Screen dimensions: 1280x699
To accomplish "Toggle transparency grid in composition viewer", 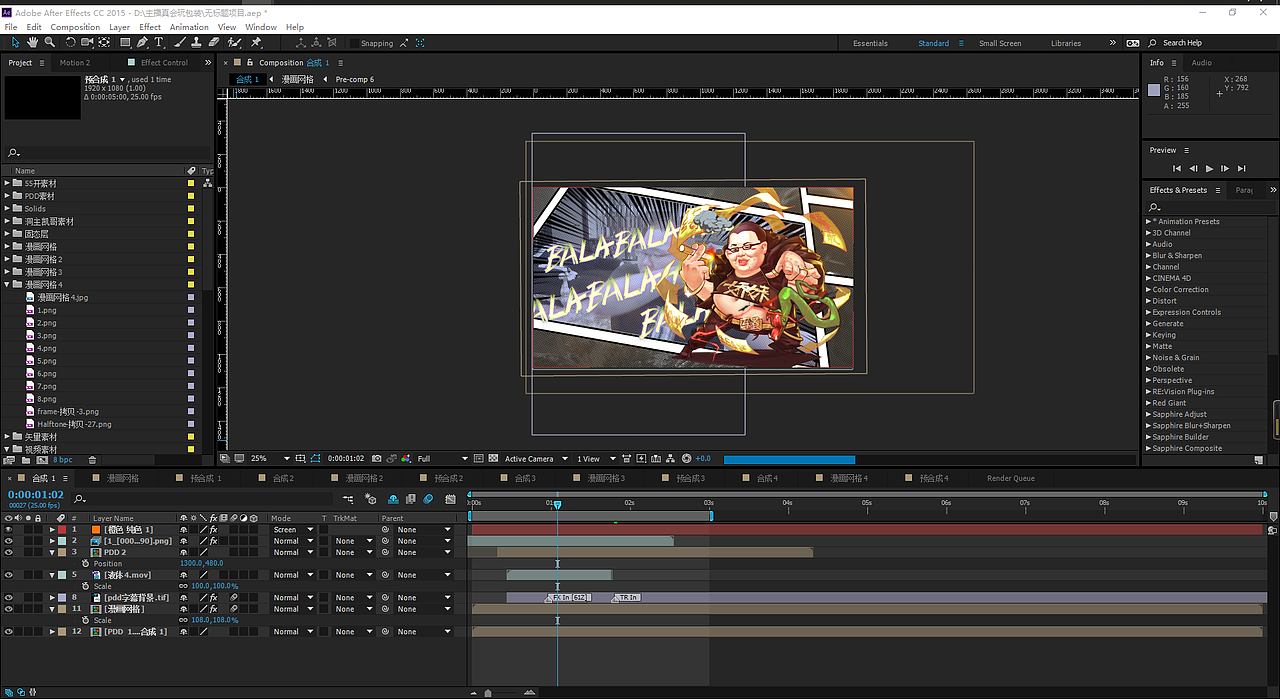I will click(493, 459).
